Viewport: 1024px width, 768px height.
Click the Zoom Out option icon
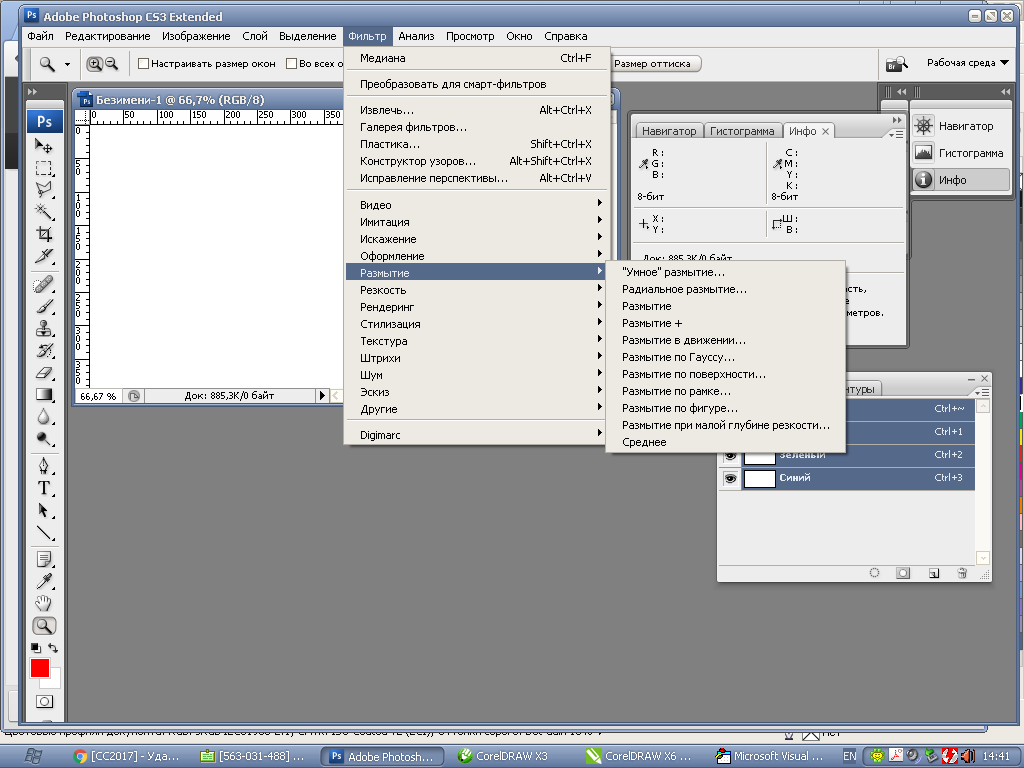pyautogui.click(x=112, y=64)
